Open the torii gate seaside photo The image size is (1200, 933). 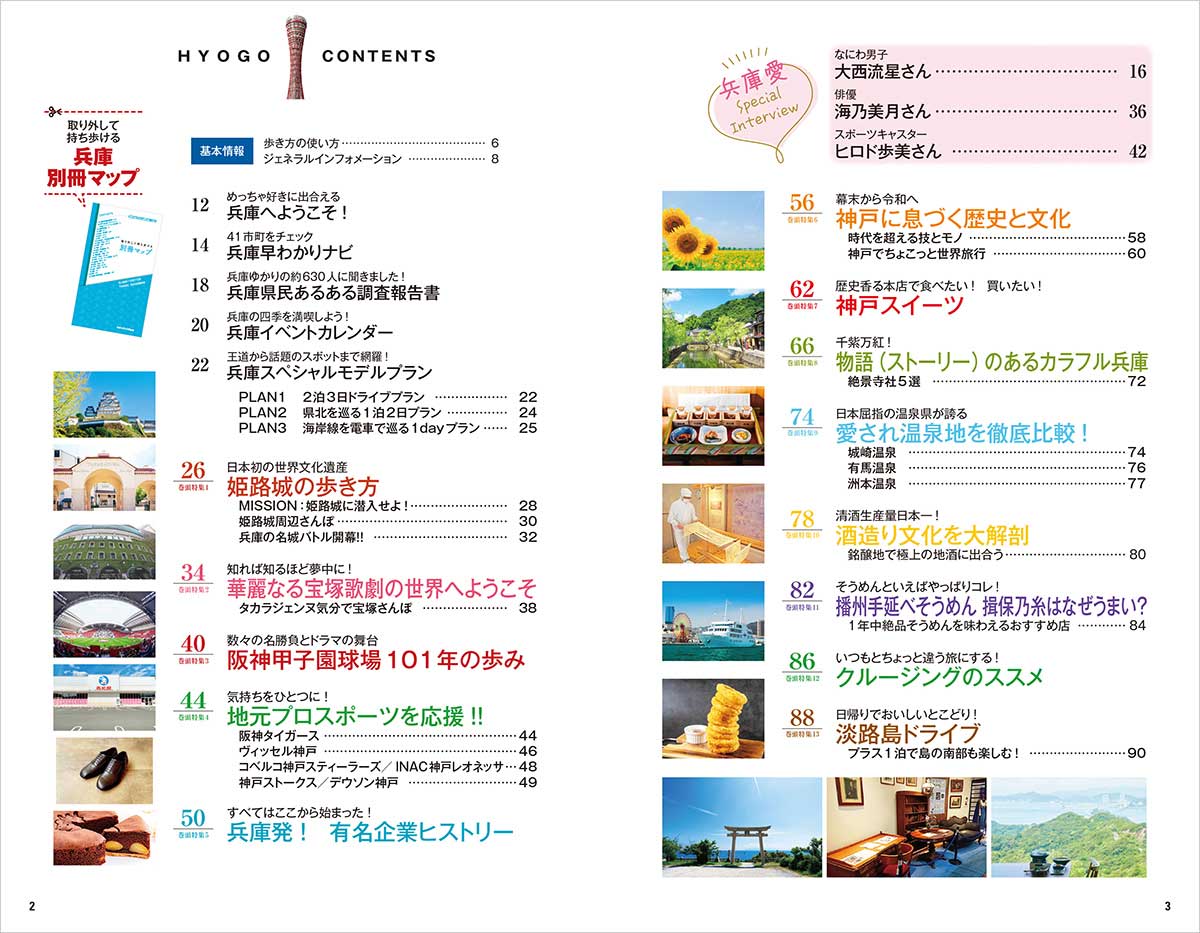point(739,827)
